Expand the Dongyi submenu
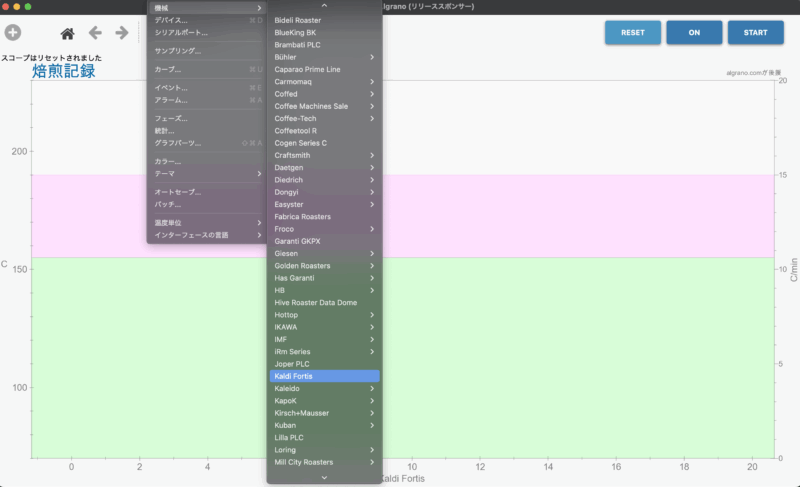Image resolution: width=800 pixels, height=487 pixels. tap(324, 192)
